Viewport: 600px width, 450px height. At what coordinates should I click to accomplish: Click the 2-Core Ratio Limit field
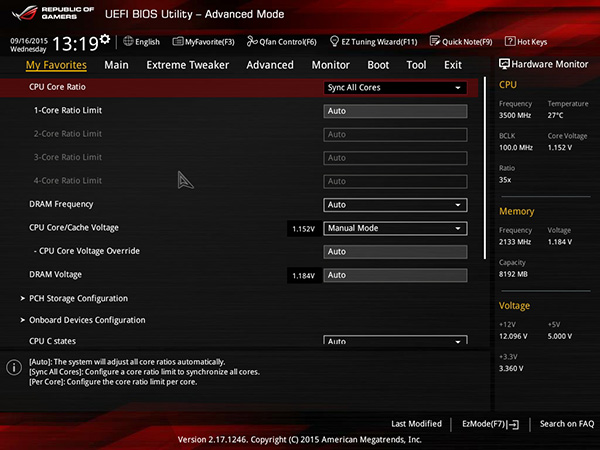pos(395,134)
